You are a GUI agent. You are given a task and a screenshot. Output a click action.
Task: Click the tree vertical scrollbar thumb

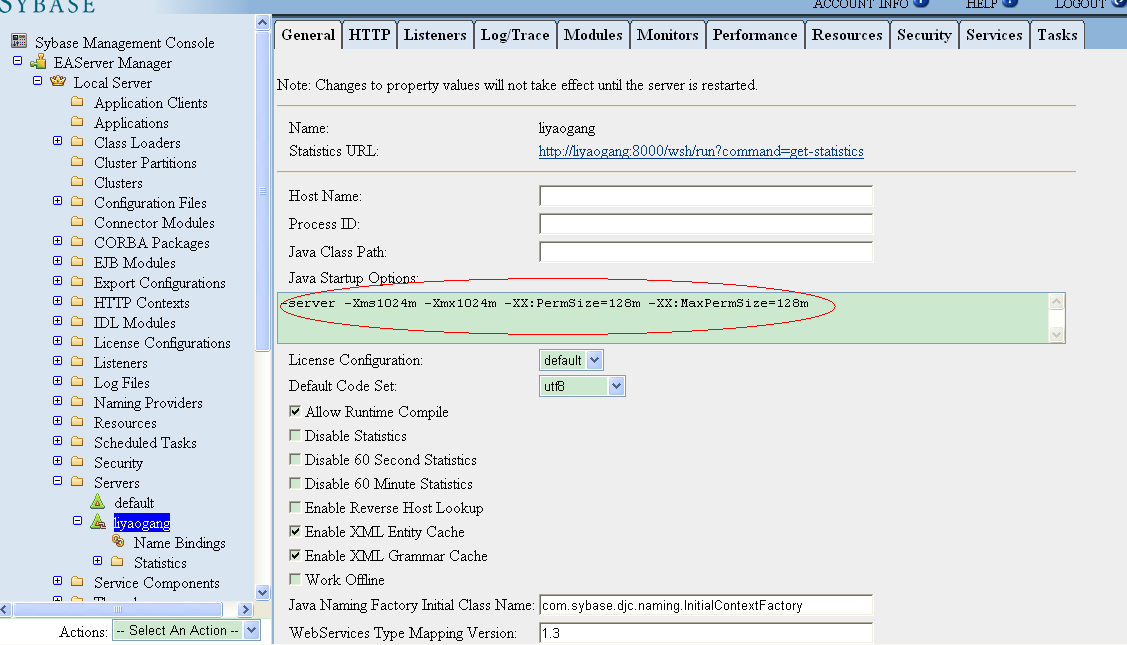(262, 191)
